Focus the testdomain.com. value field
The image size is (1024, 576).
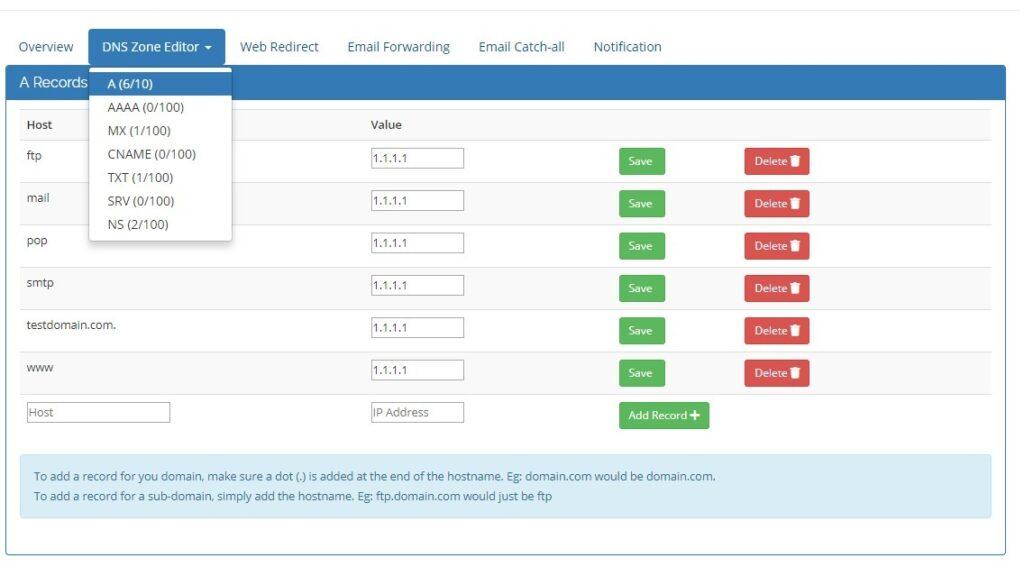[417, 328]
